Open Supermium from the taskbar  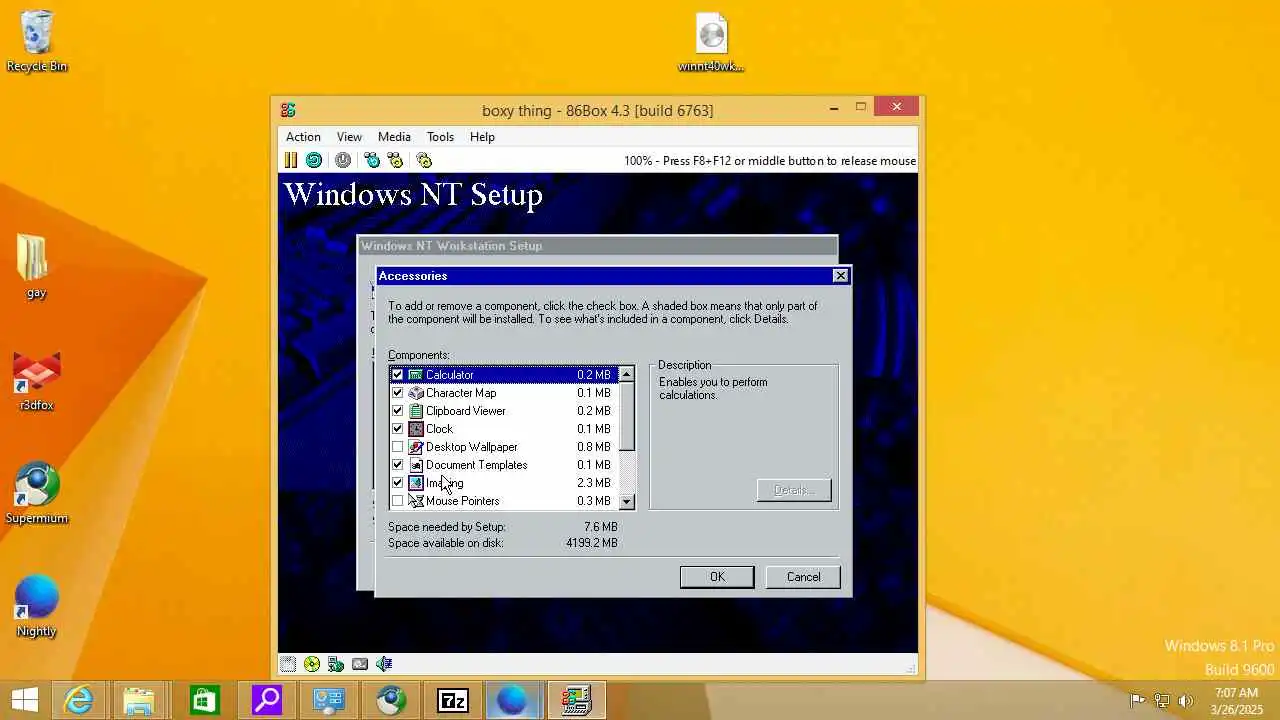tap(391, 701)
